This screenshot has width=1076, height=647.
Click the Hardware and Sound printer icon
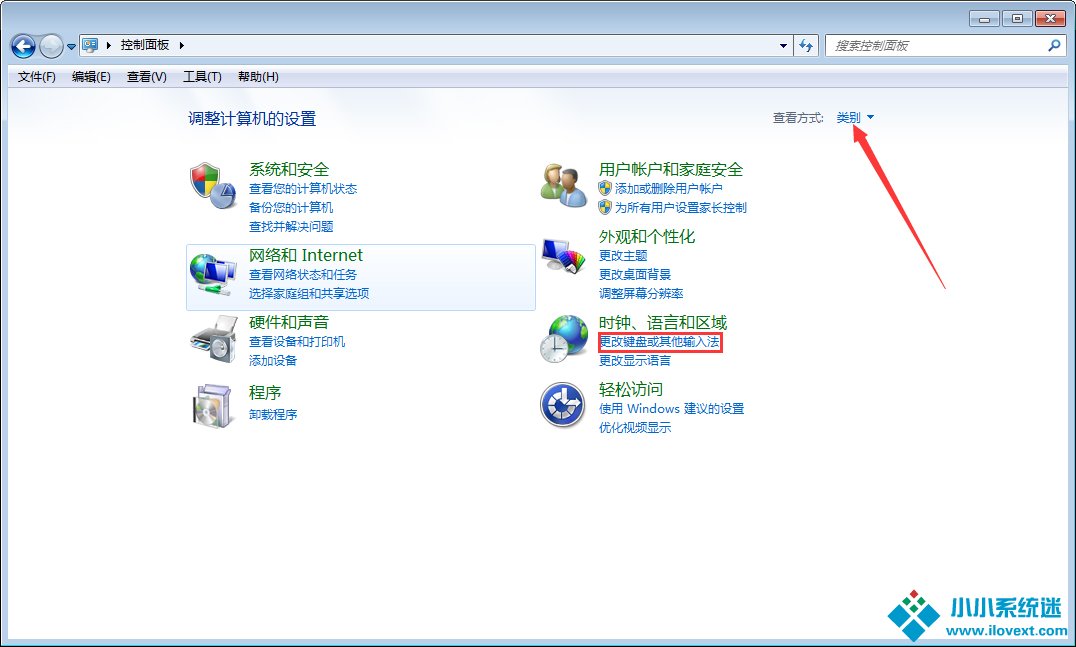[x=213, y=339]
